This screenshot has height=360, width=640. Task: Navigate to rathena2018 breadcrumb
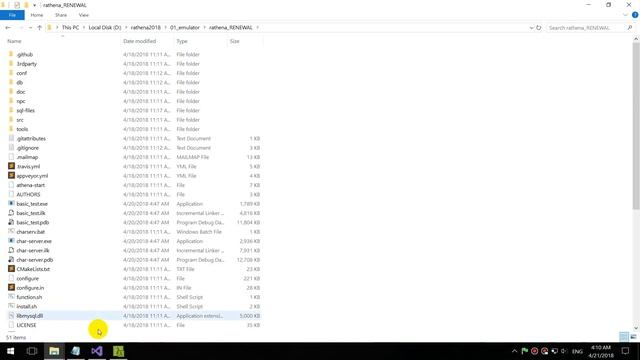pyautogui.click(x=146, y=28)
